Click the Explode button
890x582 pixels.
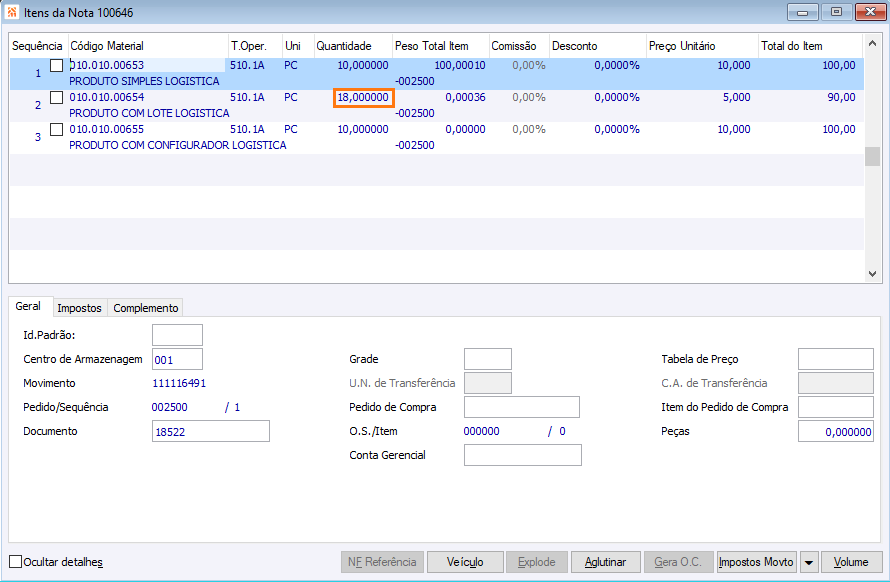[x=536, y=562]
